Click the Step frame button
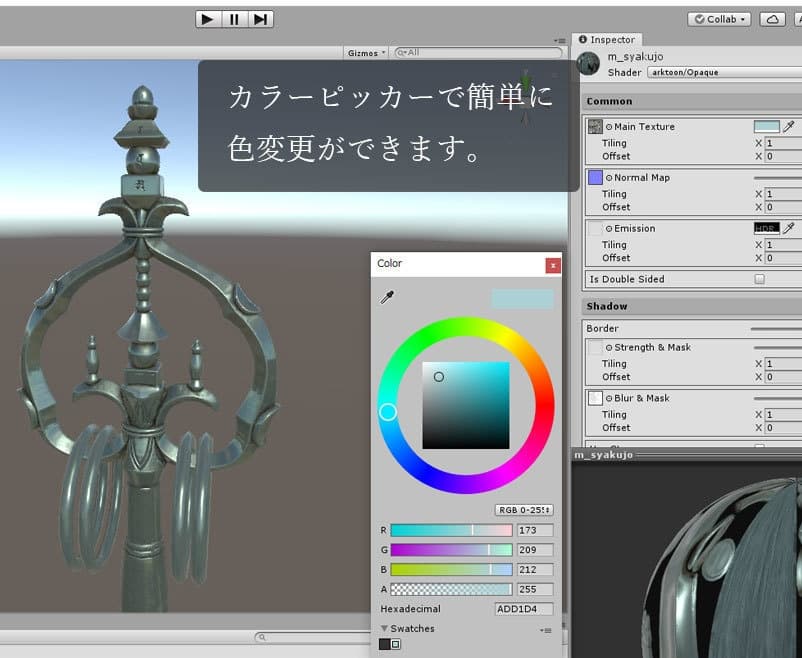802x658 pixels. (x=260, y=19)
